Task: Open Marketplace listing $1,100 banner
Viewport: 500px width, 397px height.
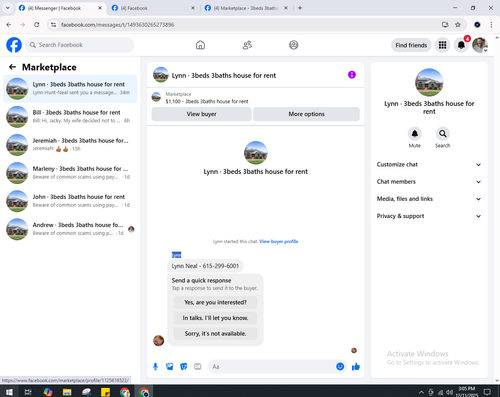Action: pyautogui.click(x=256, y=98)
